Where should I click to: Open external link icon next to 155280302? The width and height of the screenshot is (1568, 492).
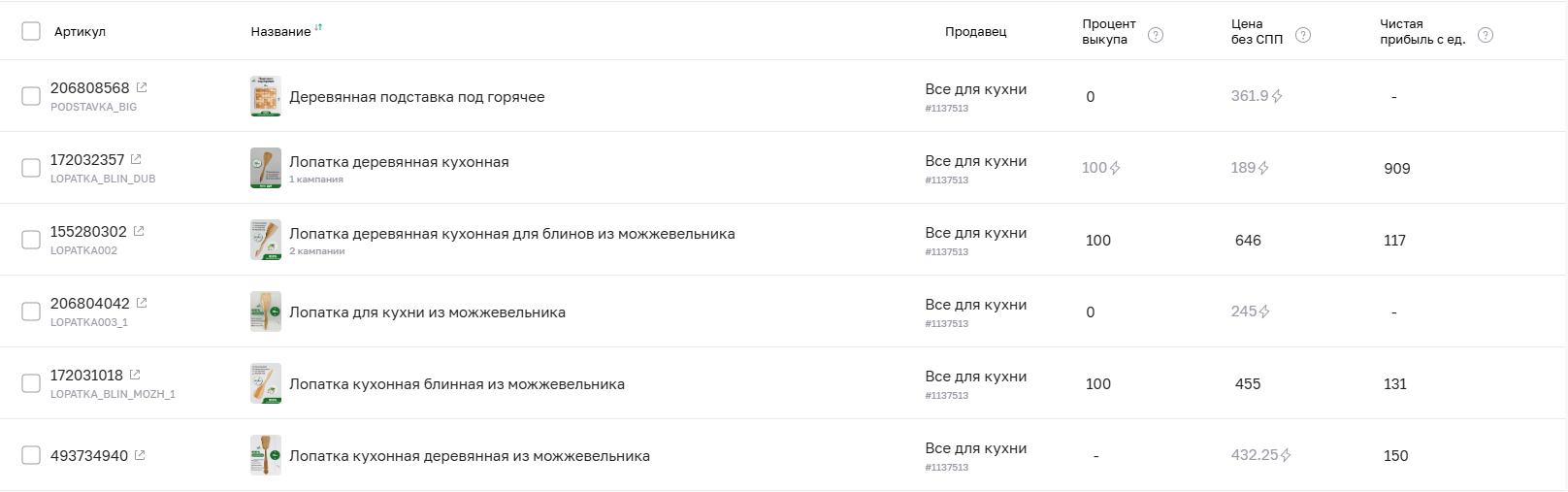point(139,231)
